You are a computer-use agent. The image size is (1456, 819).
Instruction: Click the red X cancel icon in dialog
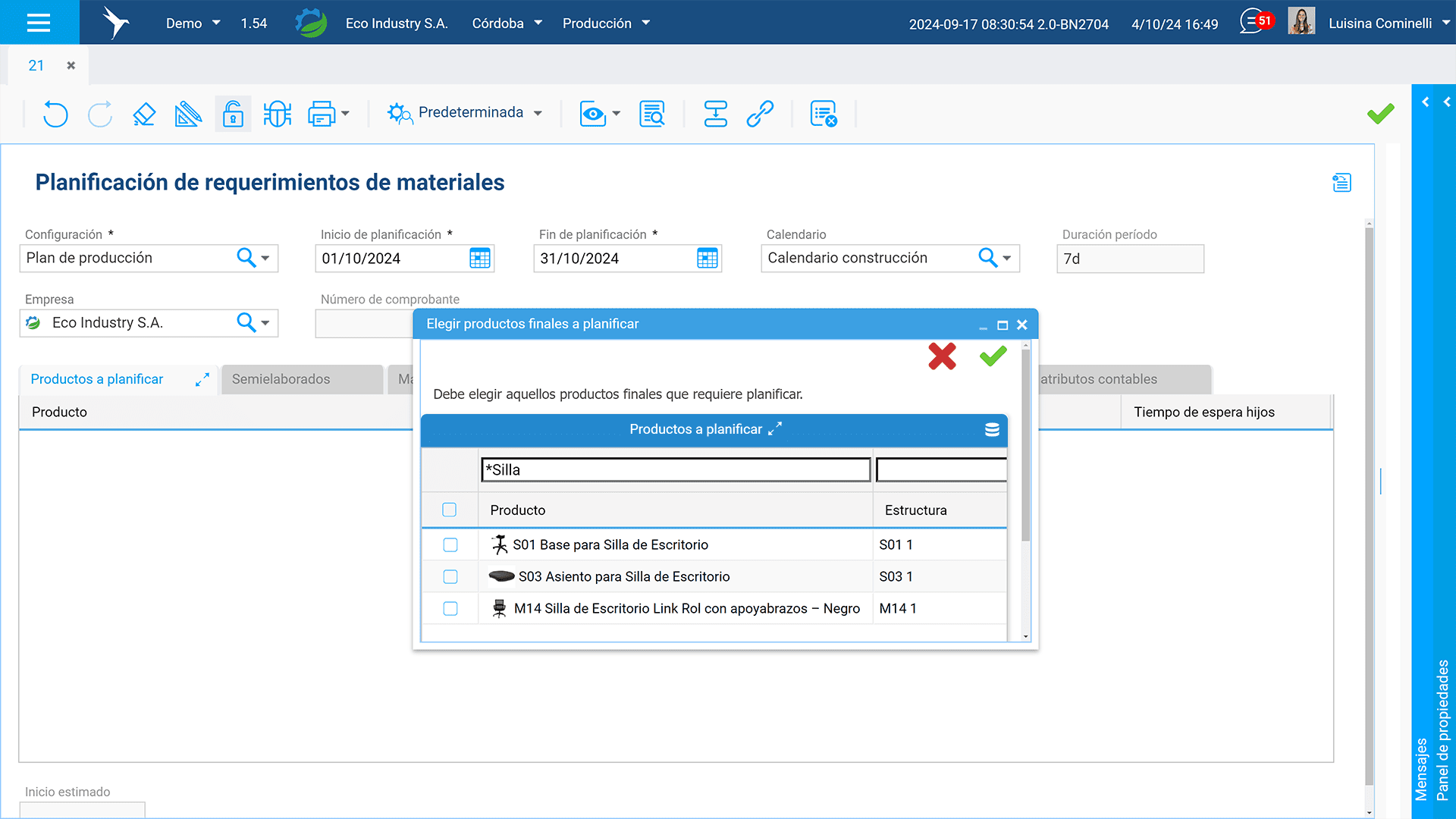click(x=942, y=356)
